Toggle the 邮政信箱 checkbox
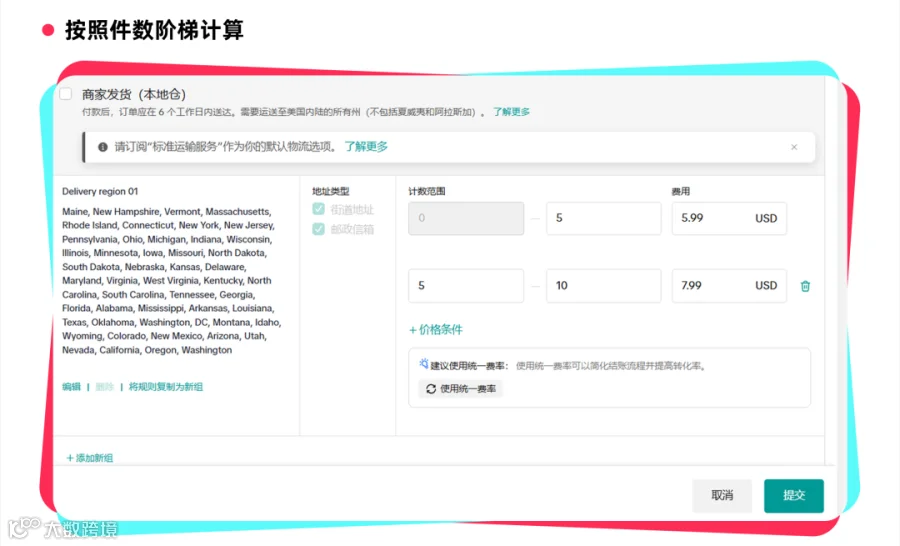900x546 pixels. (x=319, y=229)
